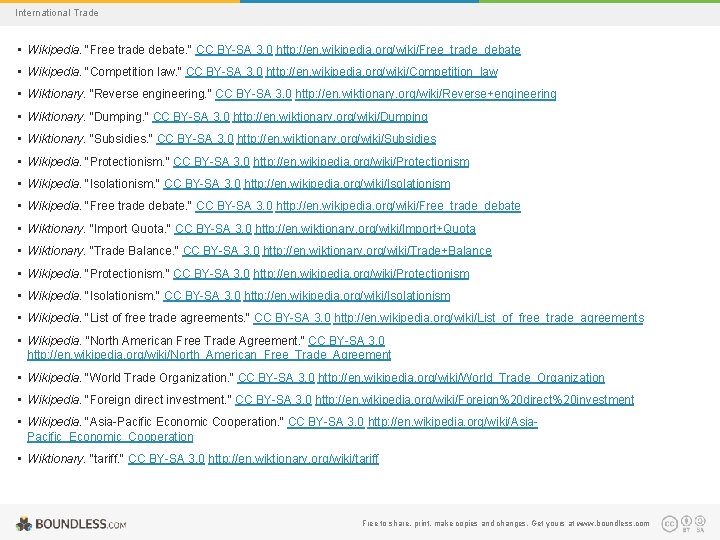Click CC BY-SA 3.0 beside World Trade Organization

(x=276, y=378)
